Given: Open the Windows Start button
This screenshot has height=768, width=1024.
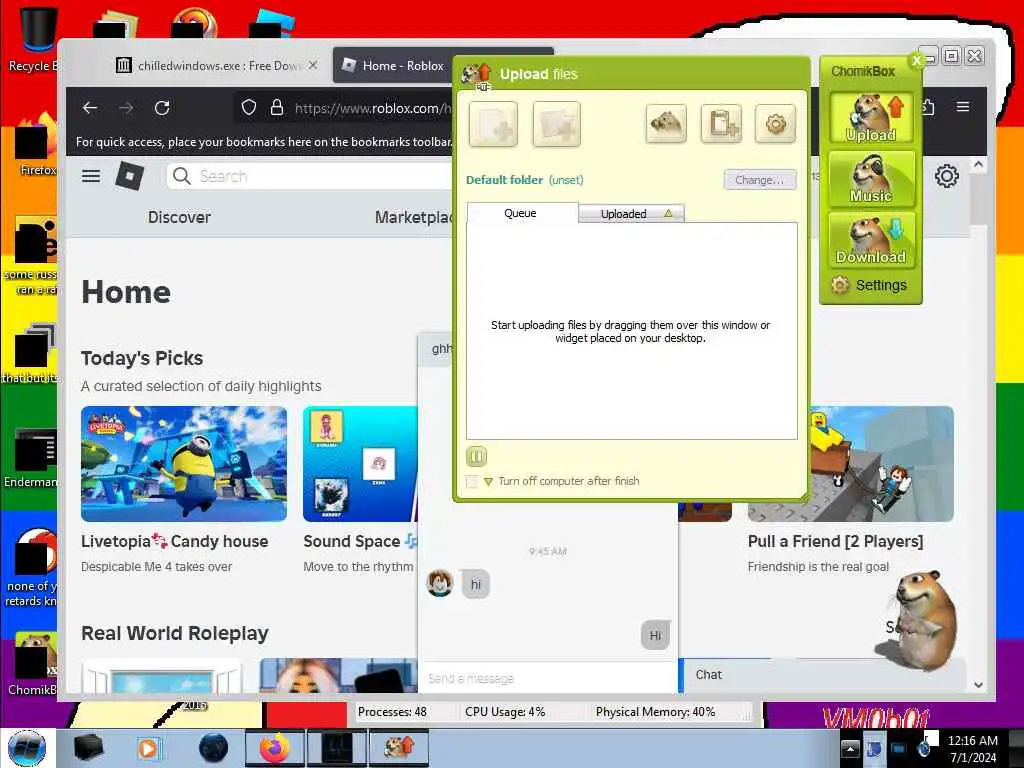Looking at the screenshot, I should click(27, 748).
